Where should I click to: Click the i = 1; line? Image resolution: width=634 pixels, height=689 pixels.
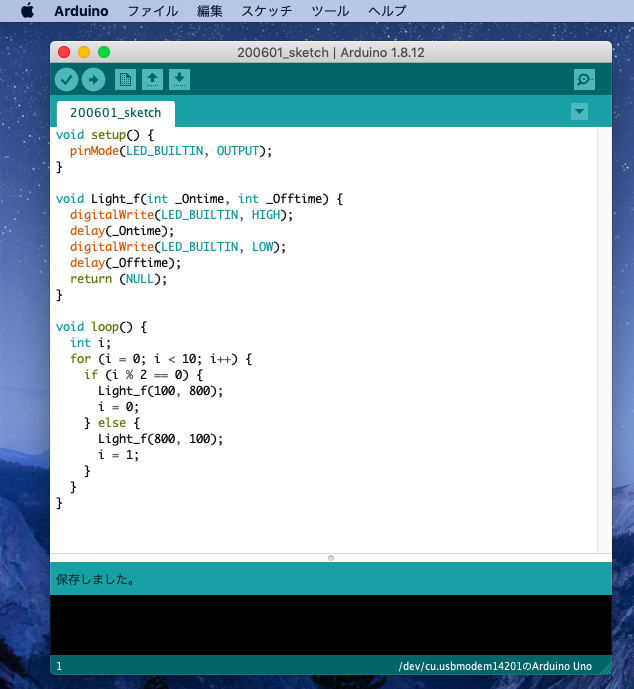(119, 455)
